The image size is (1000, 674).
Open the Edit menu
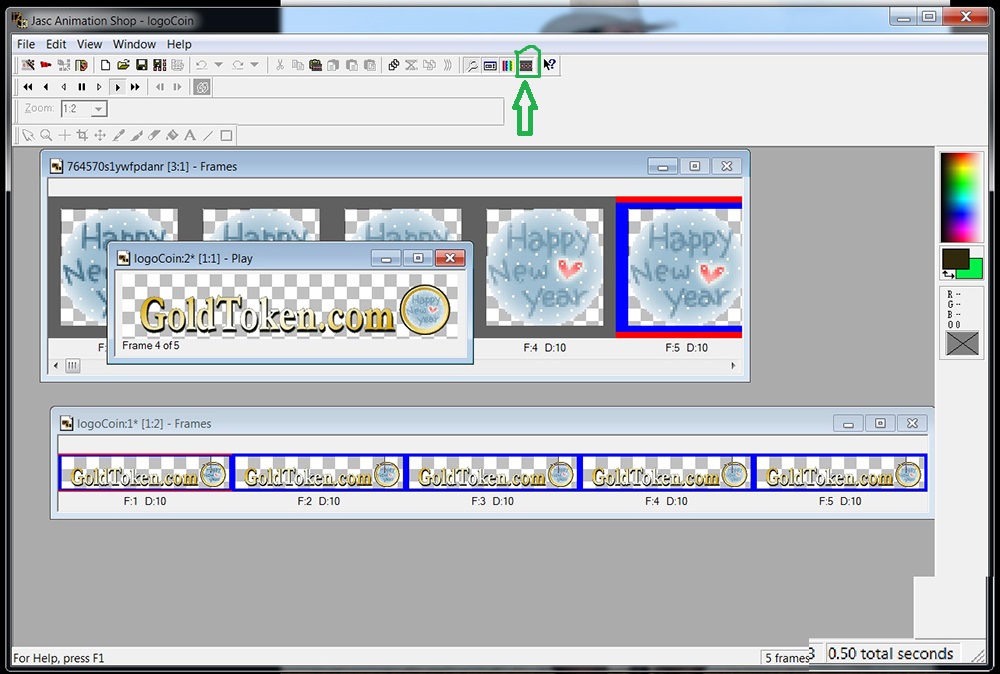pyautogui.click(x=56, y=44)
